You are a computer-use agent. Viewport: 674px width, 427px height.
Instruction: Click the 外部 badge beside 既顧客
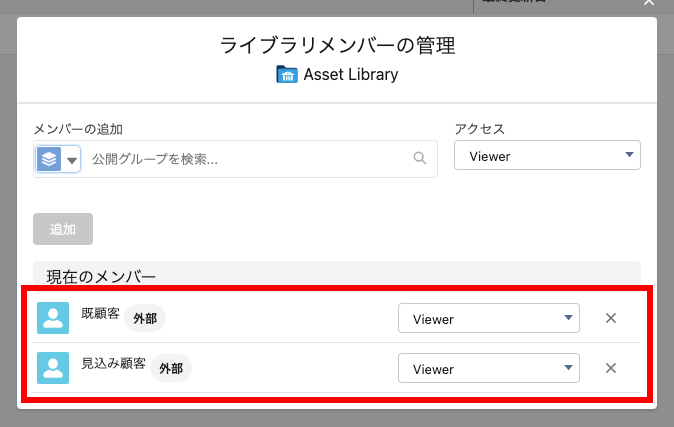coord(146,318)
